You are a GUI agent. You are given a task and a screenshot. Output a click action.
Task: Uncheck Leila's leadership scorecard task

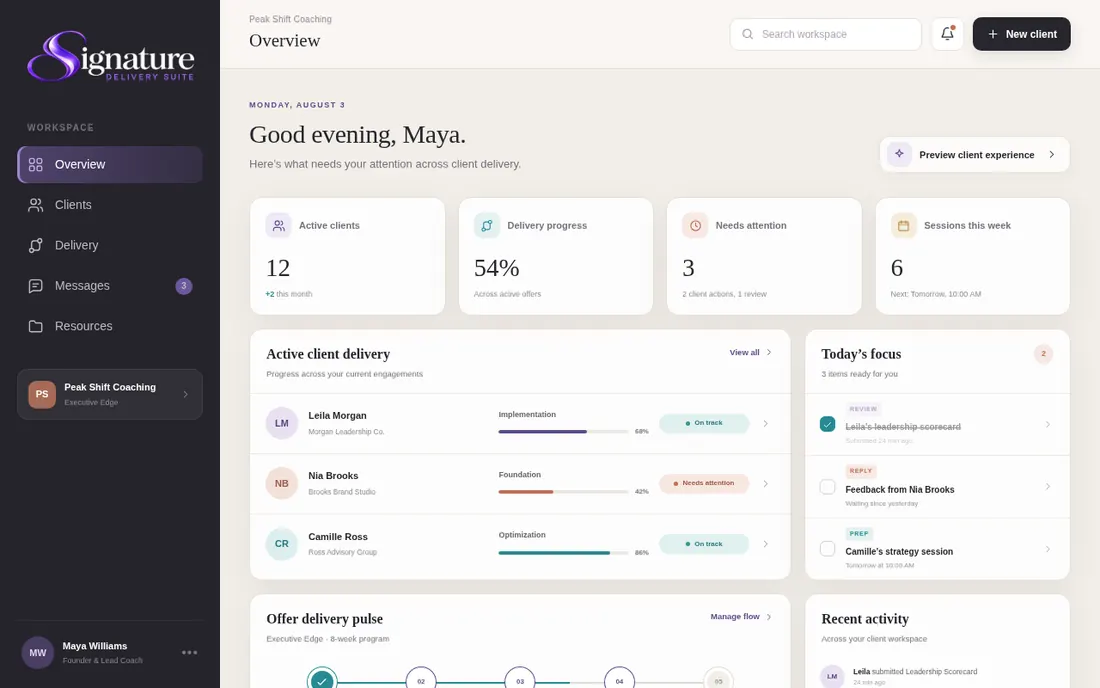pos(828,424)
